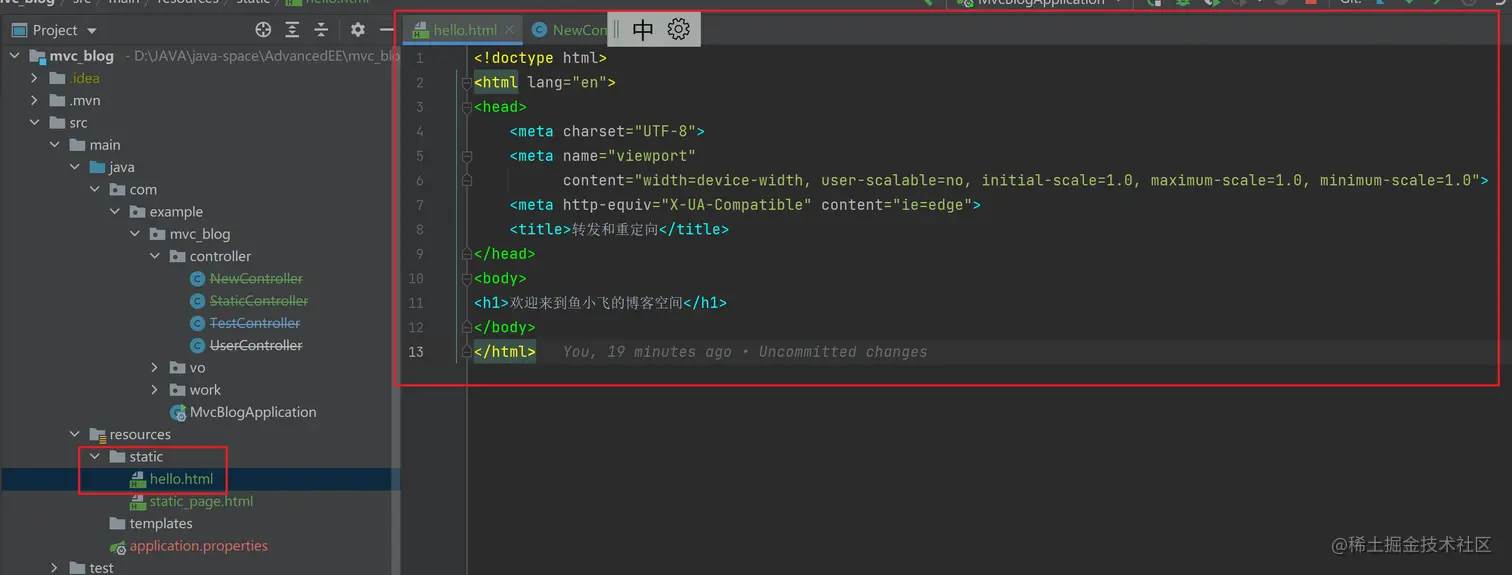This screenshot has width=1512, height=575.
Task: Collapse the java folder
Action: click(75, 167)
